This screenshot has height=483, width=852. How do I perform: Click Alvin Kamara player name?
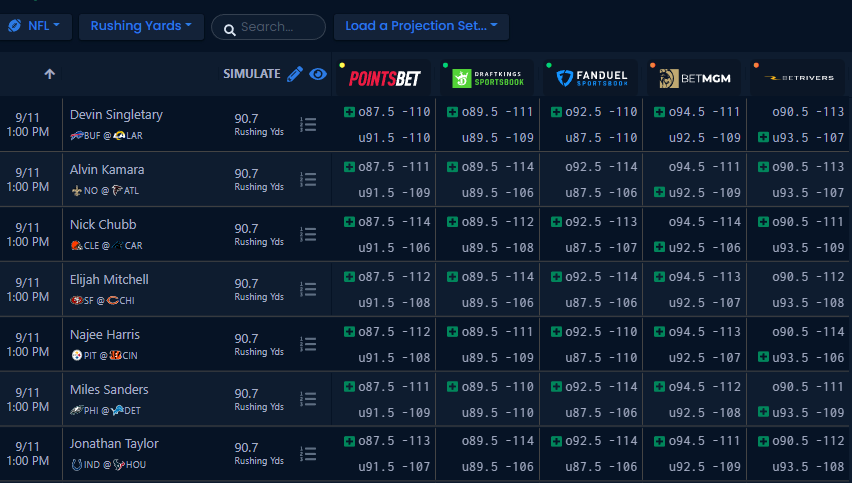[x=107, y=170]
